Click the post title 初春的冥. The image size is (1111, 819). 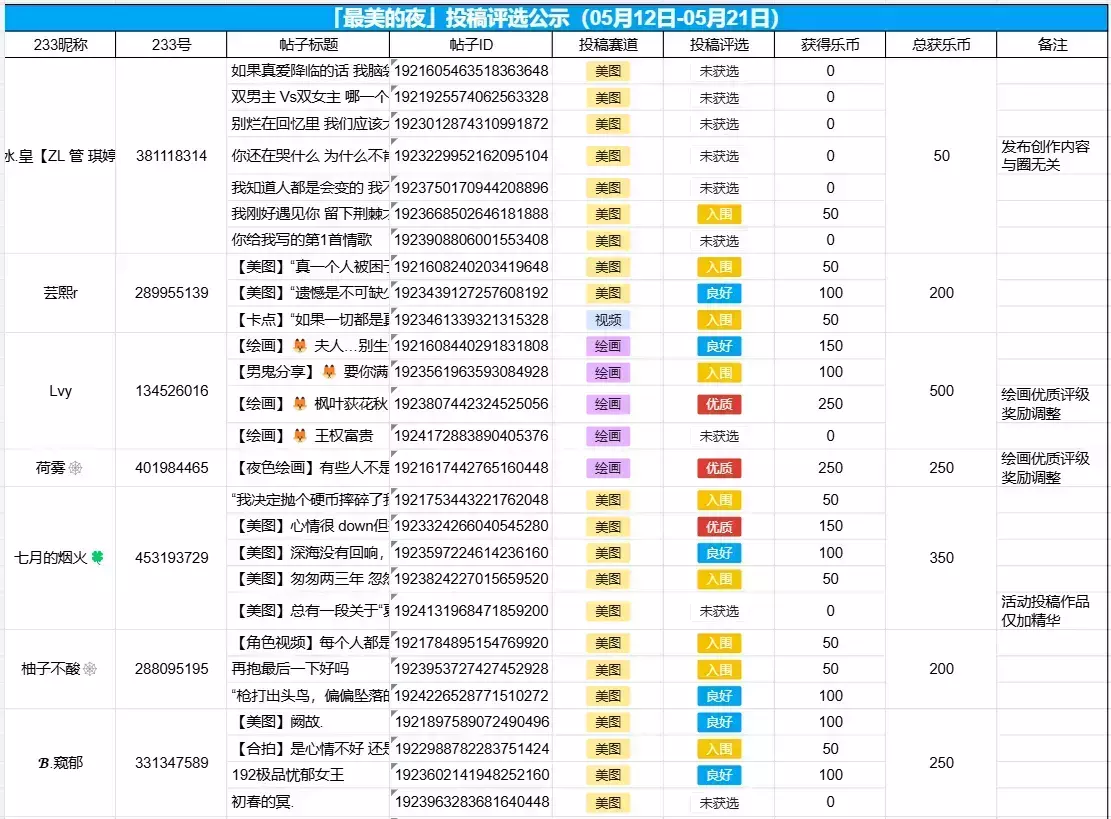pos(262,802)
